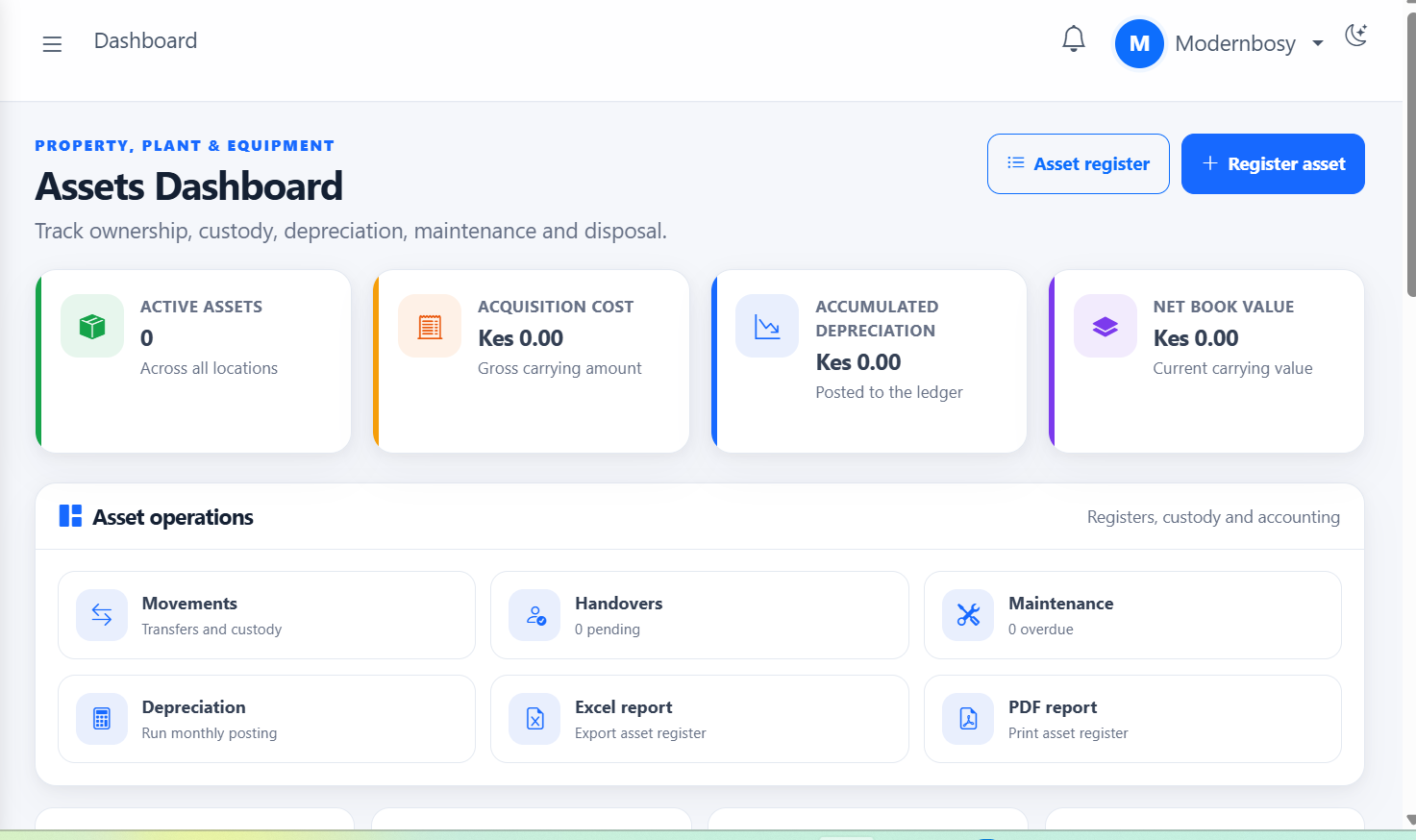Select the Excel report title
1416x840 pixels.
click(x=623, y=707)
